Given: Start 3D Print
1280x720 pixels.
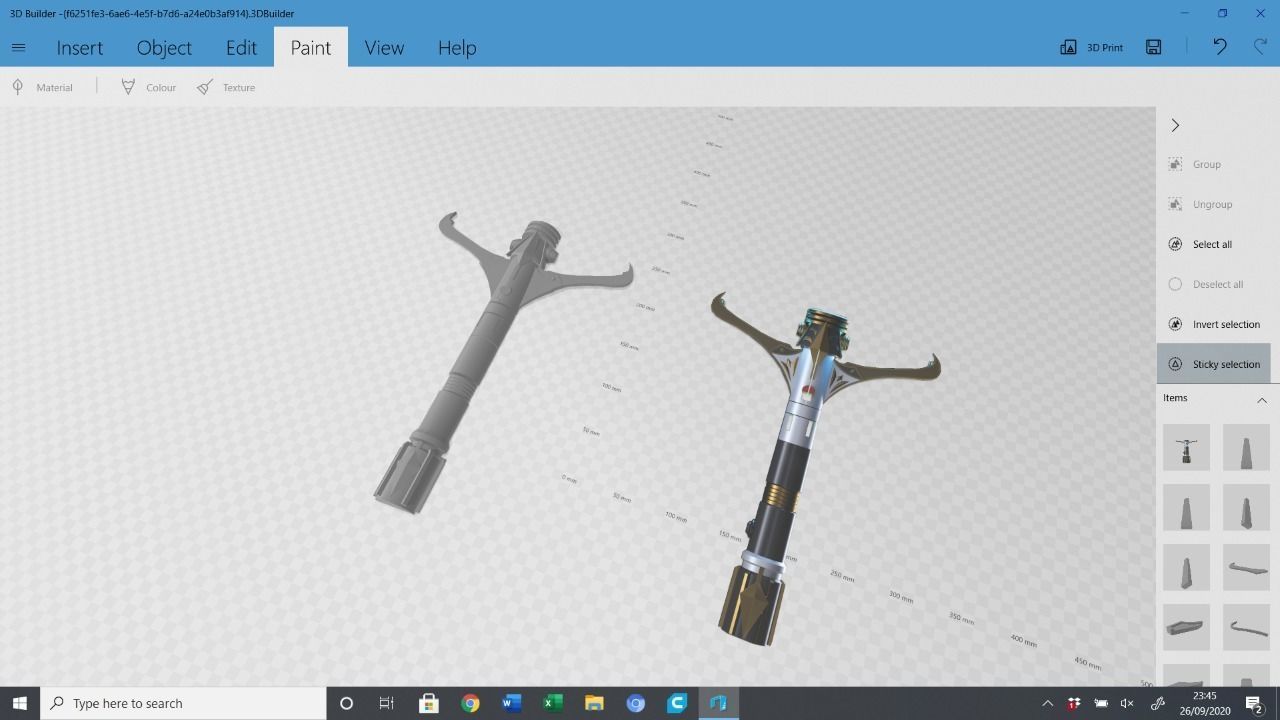Looking at the screenshot, I should (1092, 47).
